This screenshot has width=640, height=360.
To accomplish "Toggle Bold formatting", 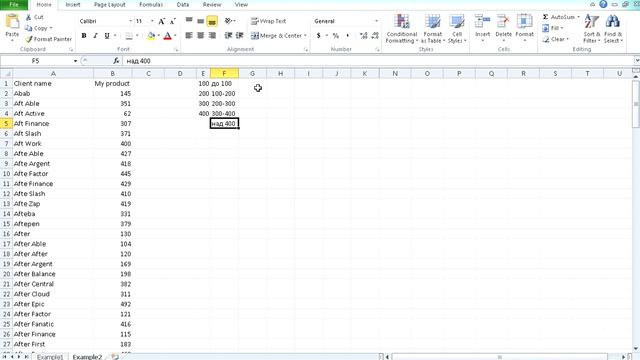I will pyautogui.click(x=84, y=36).
